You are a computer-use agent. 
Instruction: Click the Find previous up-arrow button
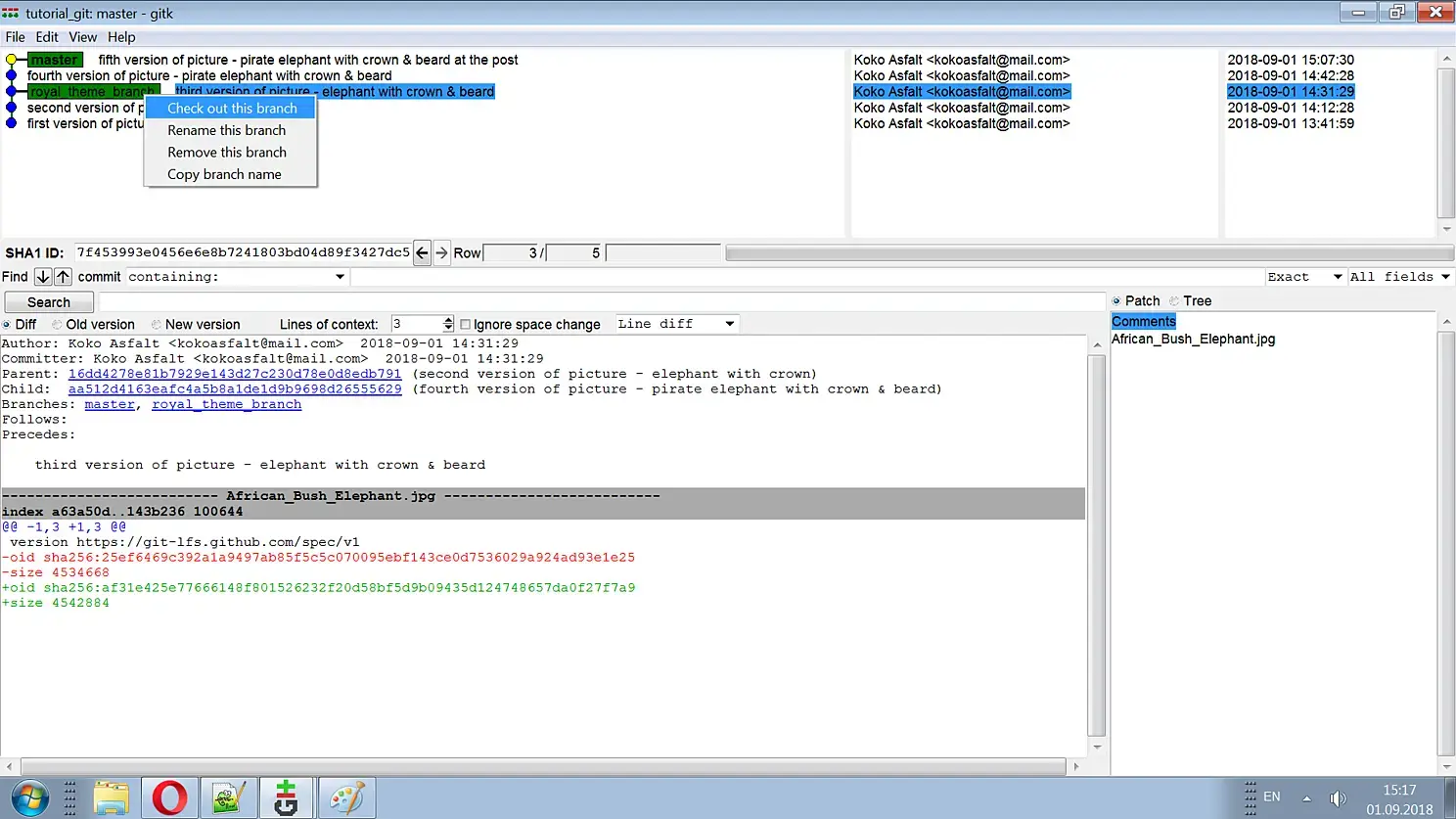pyautogui.click(x=63, y=277)
